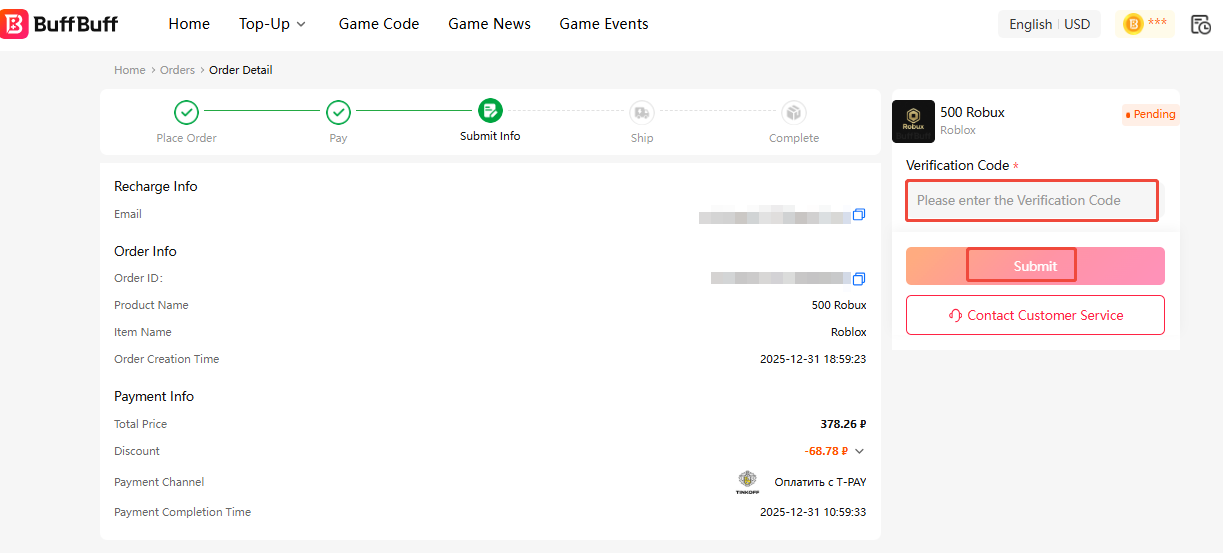This screenshot has height=553, width=1223.
Task: Expand the Discount details chevron
Action: pos(859,451)
